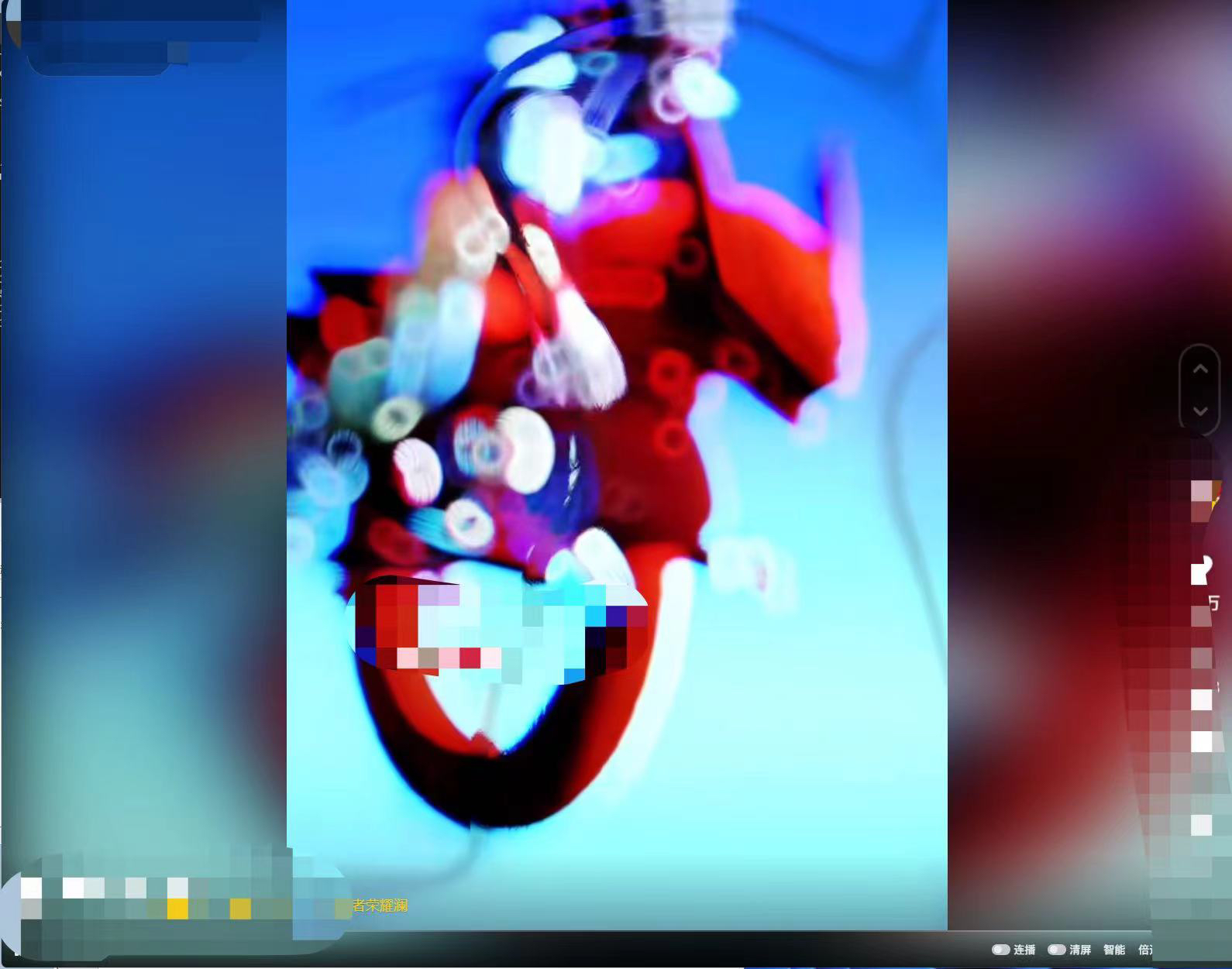1232x969 pixels.
Task: Go to the previous video with the up chevron
Action: (1199, 369)
